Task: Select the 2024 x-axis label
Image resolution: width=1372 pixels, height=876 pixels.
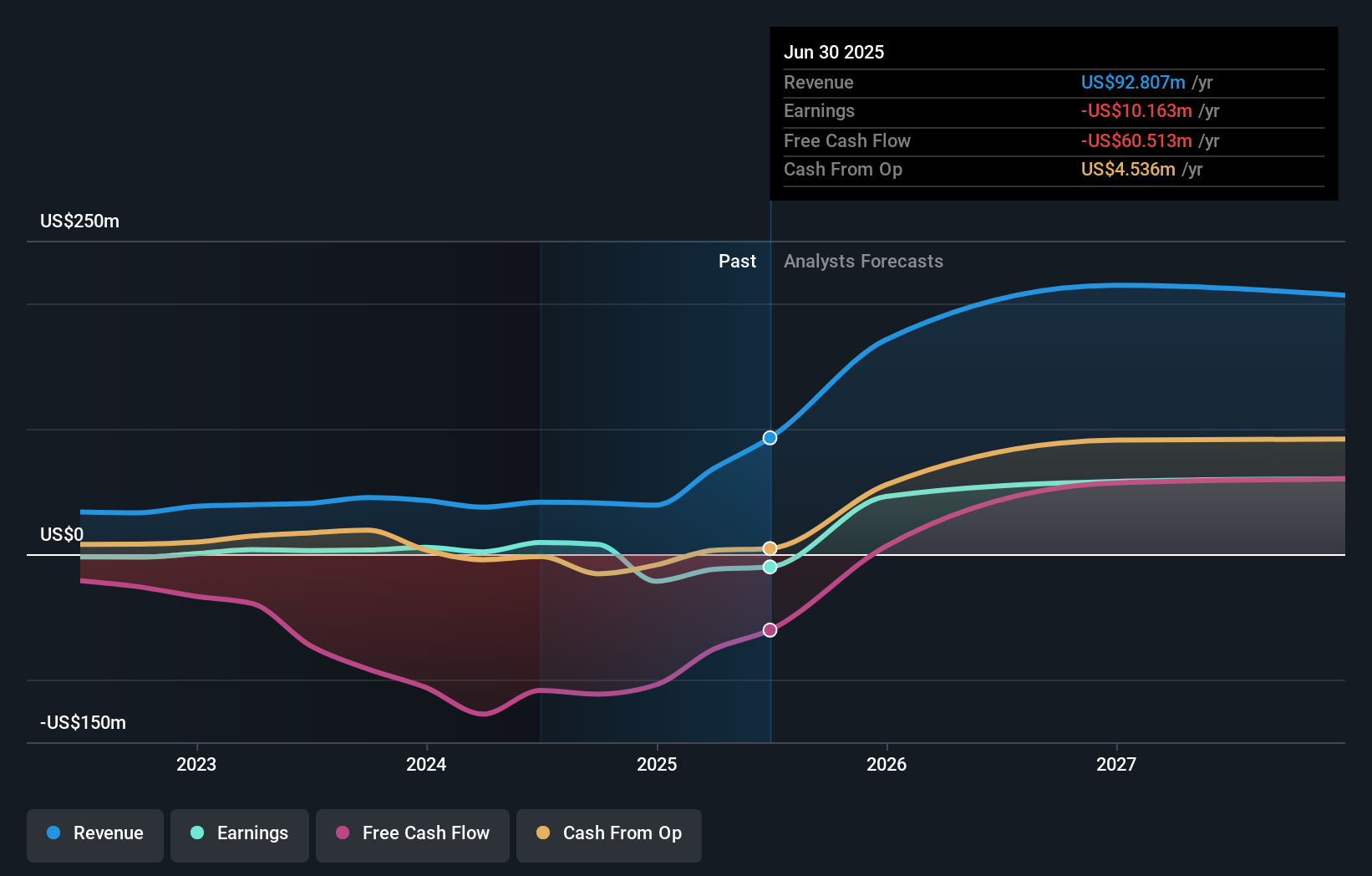Action: click(x=426, y=764)
